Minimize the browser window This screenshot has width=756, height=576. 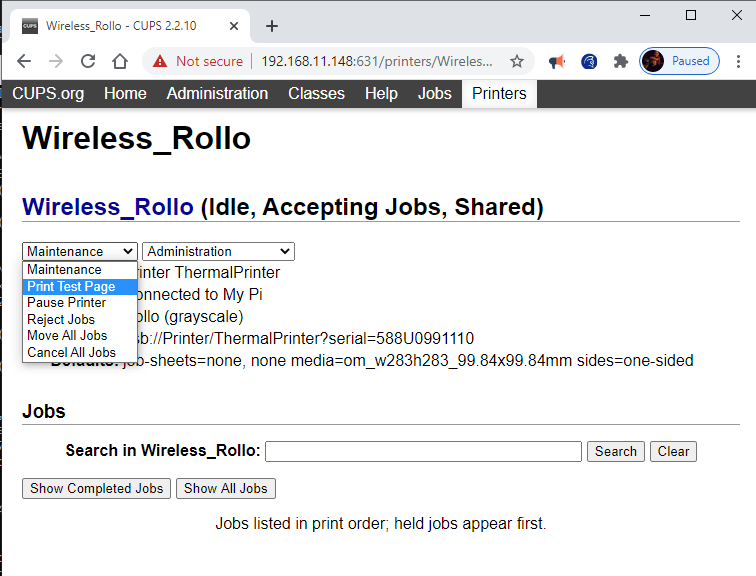645,15
